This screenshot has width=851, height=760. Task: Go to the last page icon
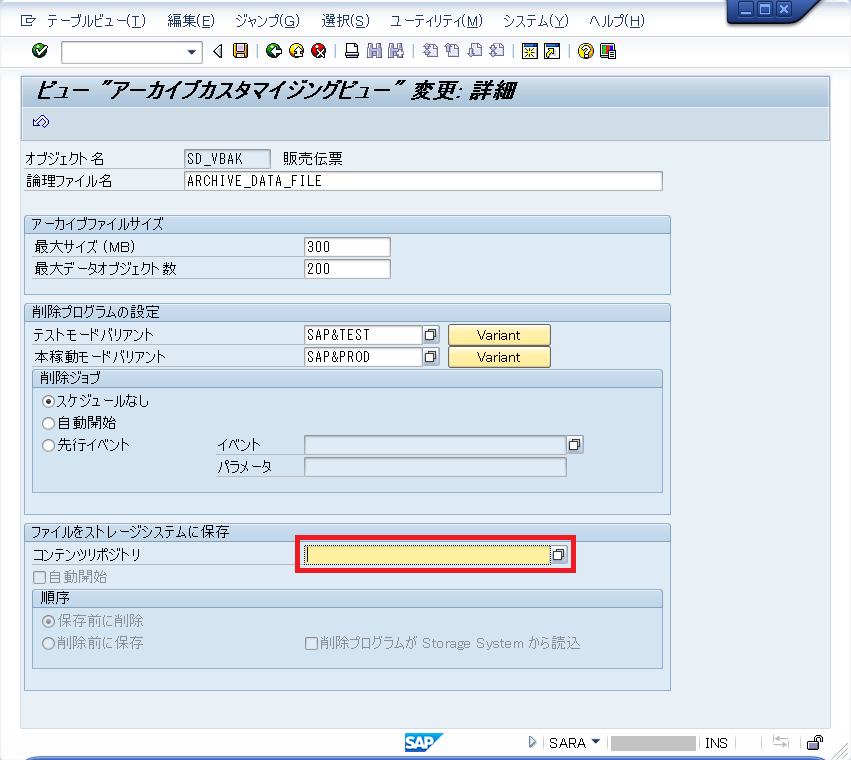point(497,51)
